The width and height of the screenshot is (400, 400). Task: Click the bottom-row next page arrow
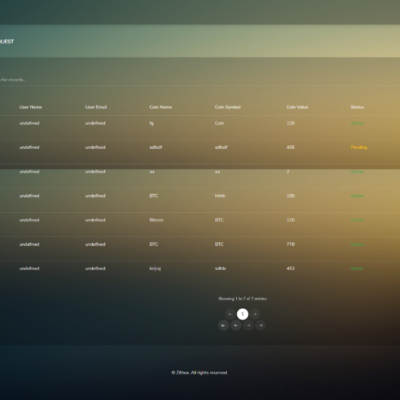[x=248, y=325]
